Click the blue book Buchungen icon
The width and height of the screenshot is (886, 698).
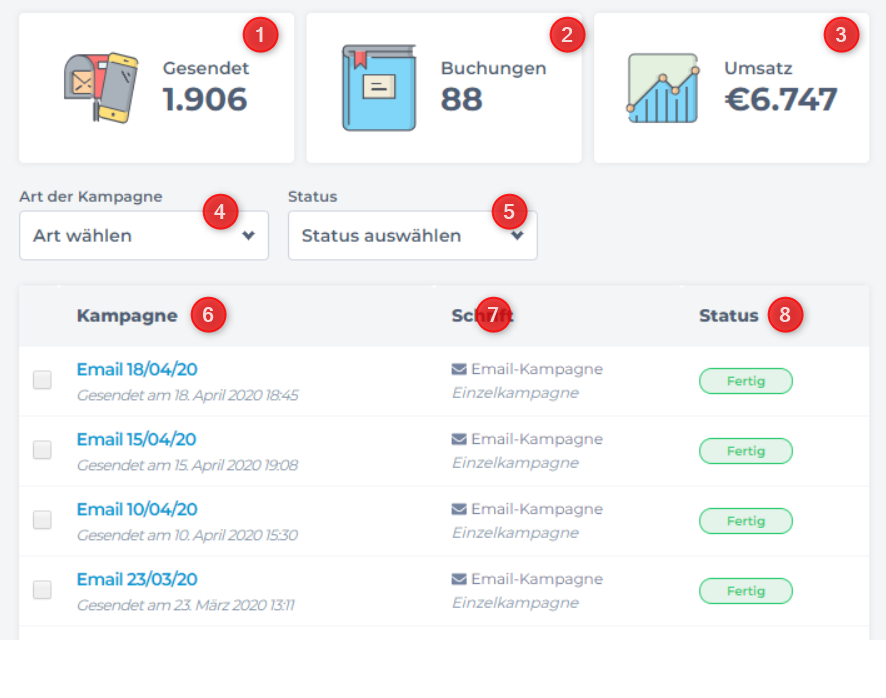pyautogui.click(x=378, y=88)
